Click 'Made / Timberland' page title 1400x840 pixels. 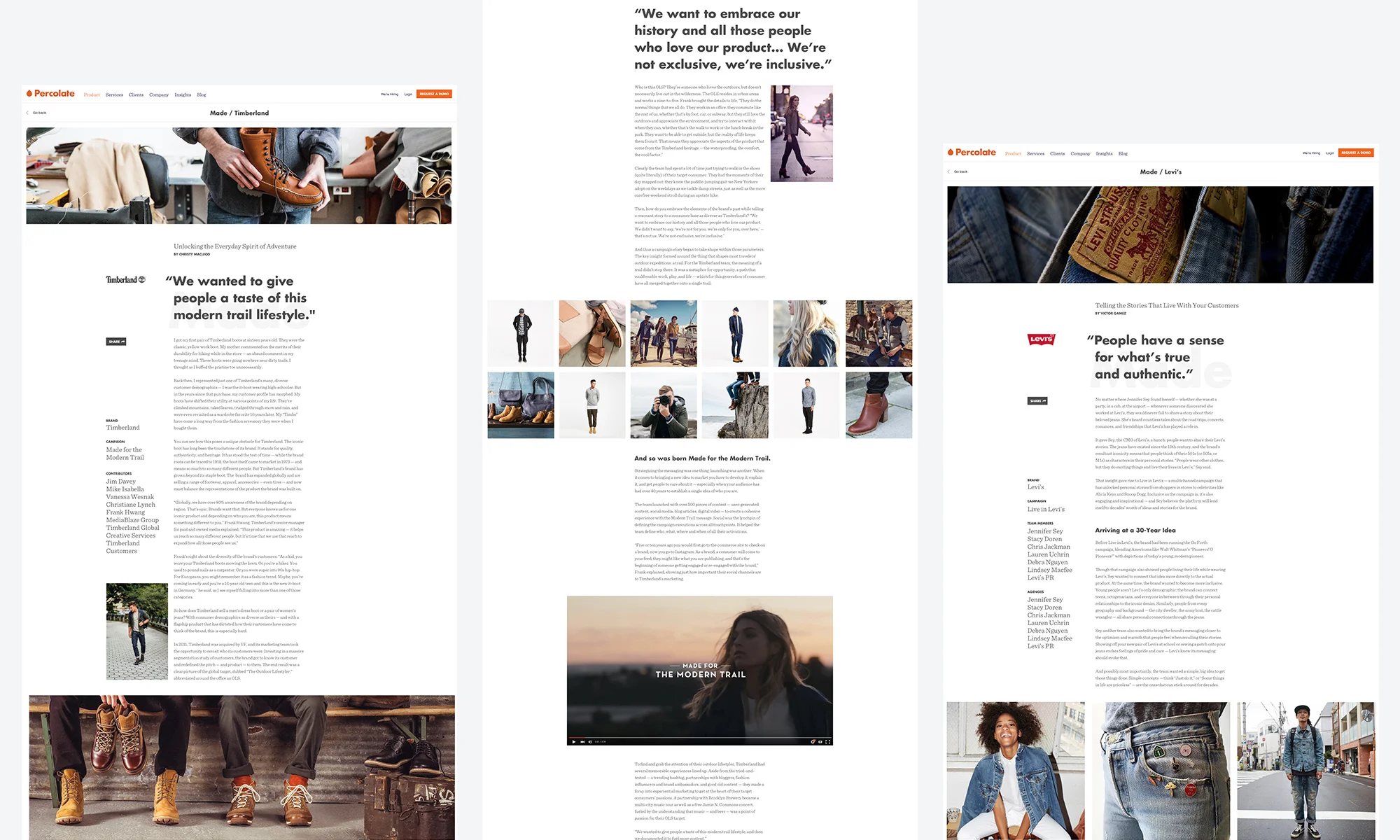click(x=239, y=113)
